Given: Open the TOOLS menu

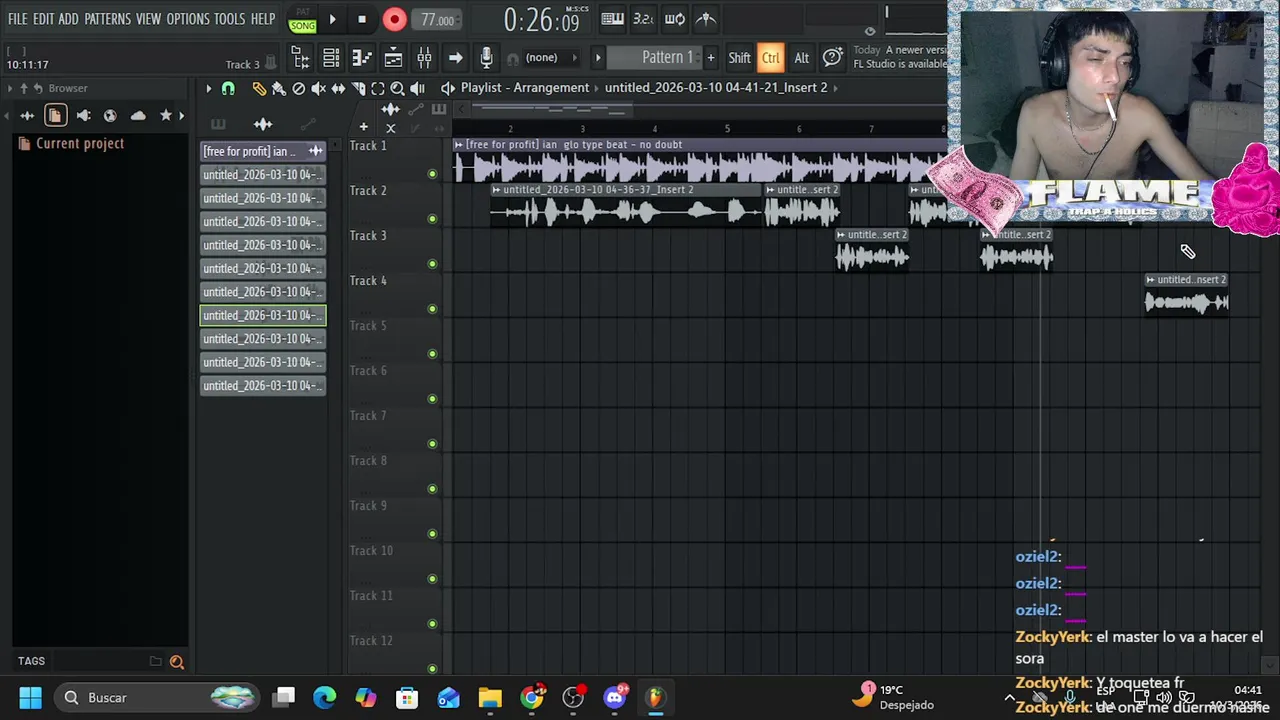Looking at the screenshot, I should (x=229, y=19).
